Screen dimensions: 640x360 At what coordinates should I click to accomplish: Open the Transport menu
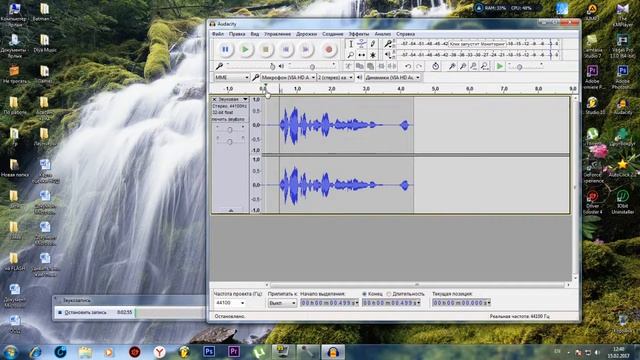click(x=278, y=34)
